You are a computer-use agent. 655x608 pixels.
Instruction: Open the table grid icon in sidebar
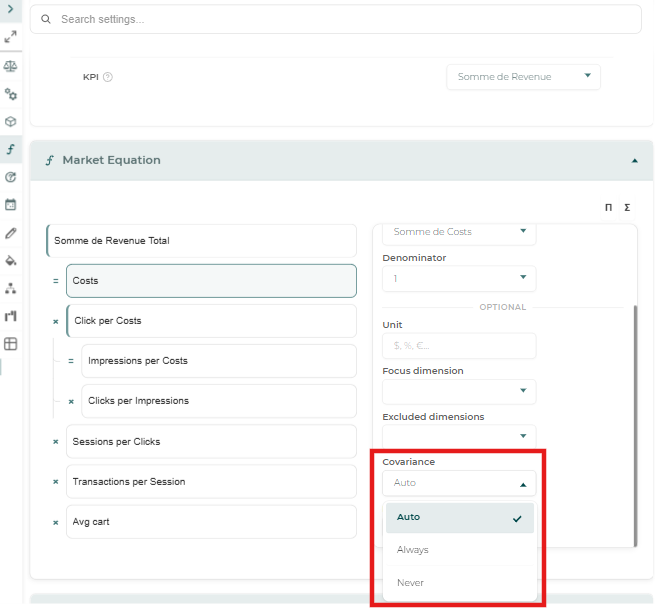click(10, 344)
